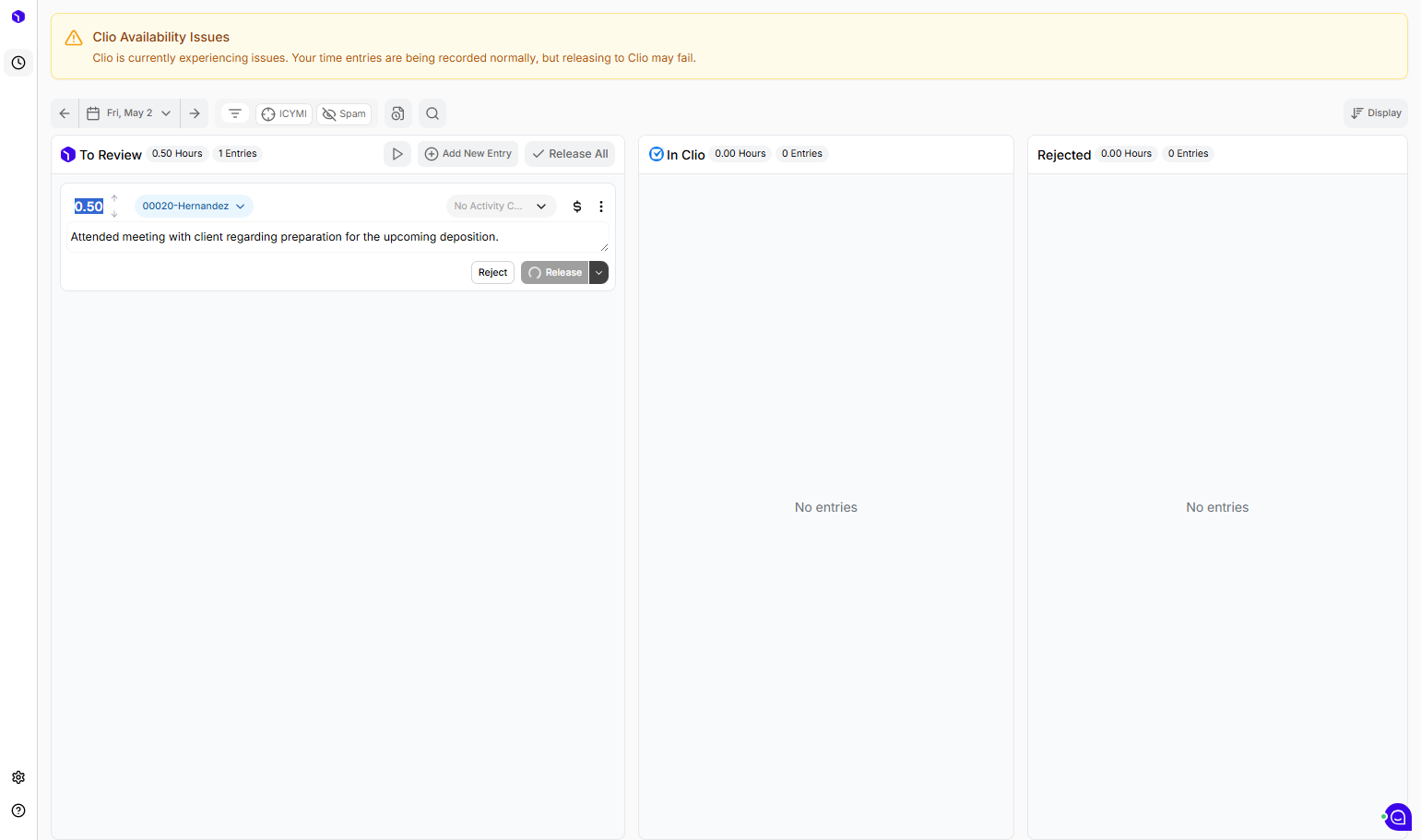Click the entry description text area
Image resolution: width=1421 pixels, height=840 pixels.
click(x=337, y=237)
